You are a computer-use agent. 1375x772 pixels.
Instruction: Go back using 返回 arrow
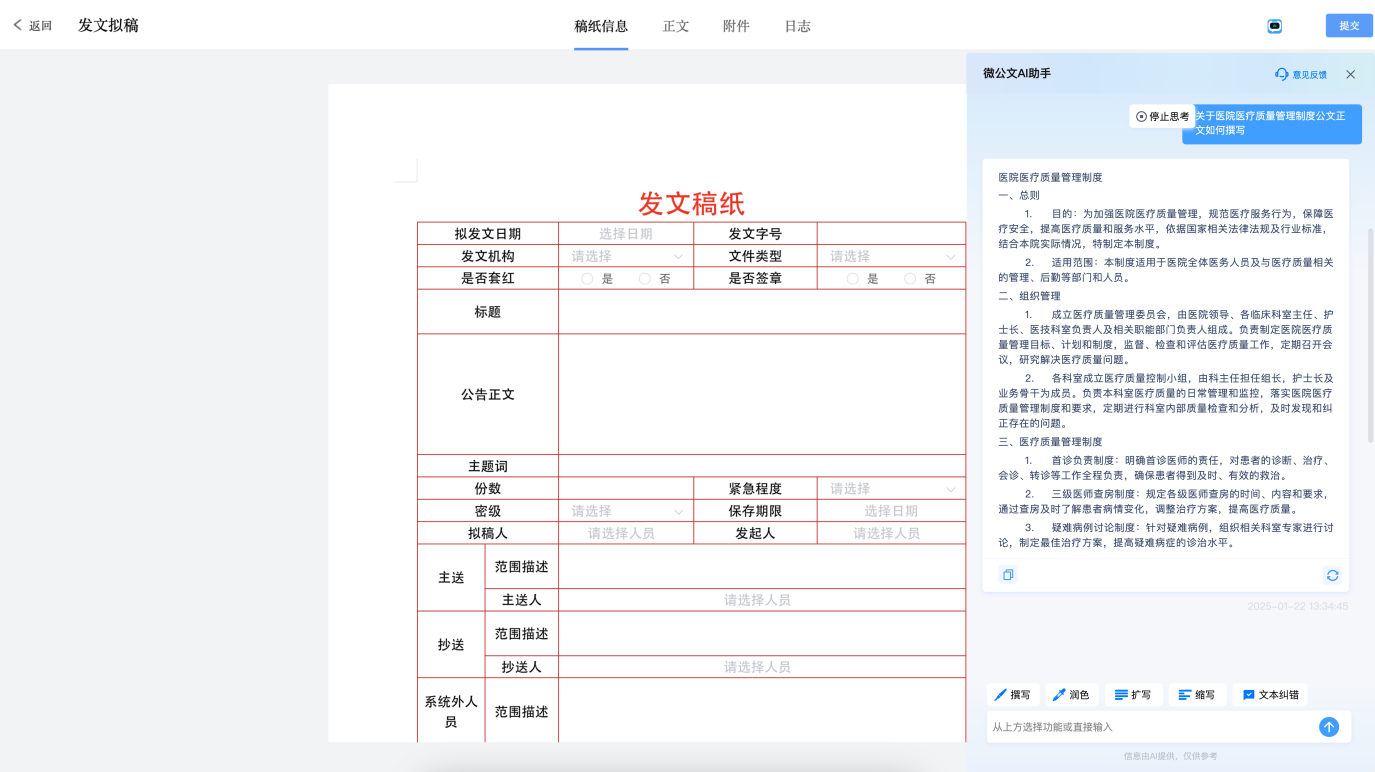pos(32,26)
